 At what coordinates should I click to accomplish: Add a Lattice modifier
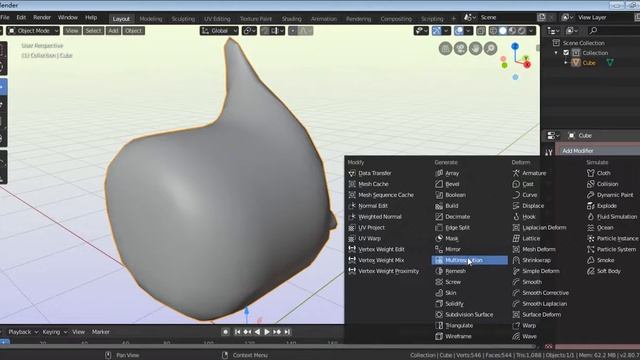coord(527,238)
